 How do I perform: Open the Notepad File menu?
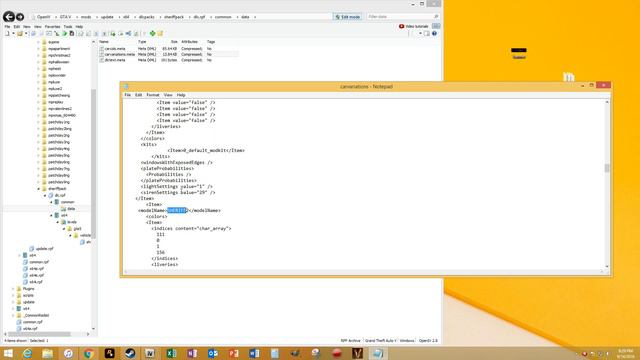128,95
